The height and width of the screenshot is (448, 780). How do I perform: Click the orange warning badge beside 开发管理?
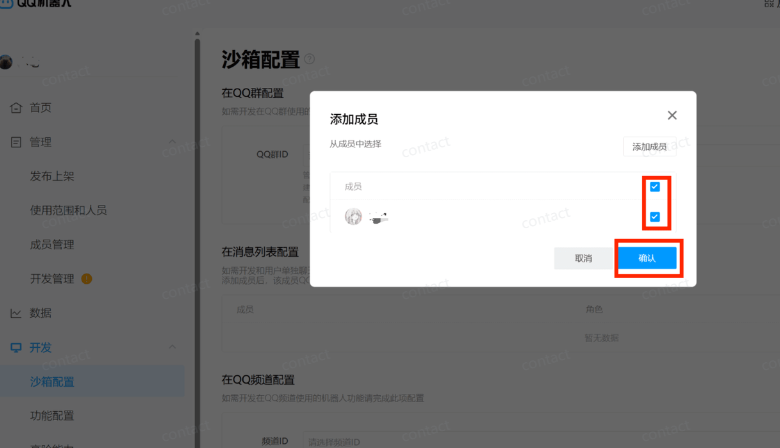[x=87, y=279]
